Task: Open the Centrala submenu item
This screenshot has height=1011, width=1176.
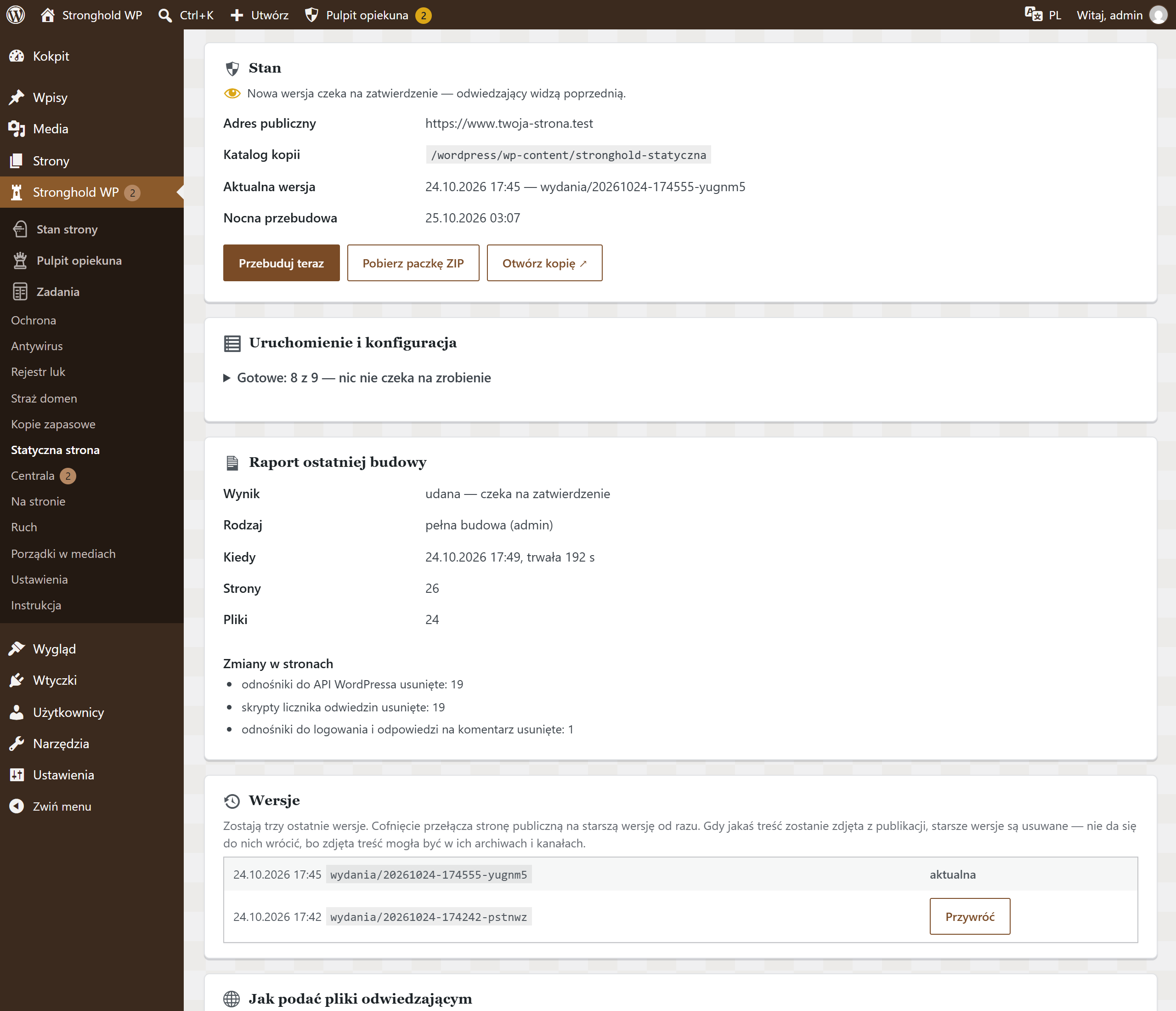Action: click(33, 476)
